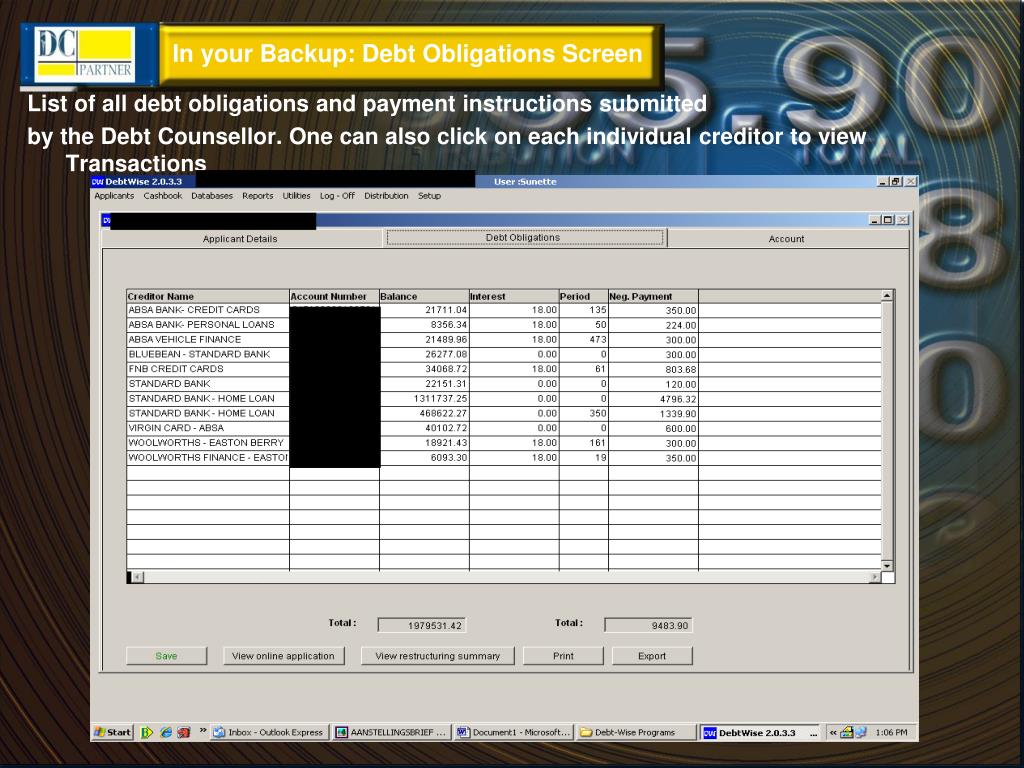Viewport: 1024px width, 768px height.
Task: Click View restructuring summary button
Action: [438, 656]
